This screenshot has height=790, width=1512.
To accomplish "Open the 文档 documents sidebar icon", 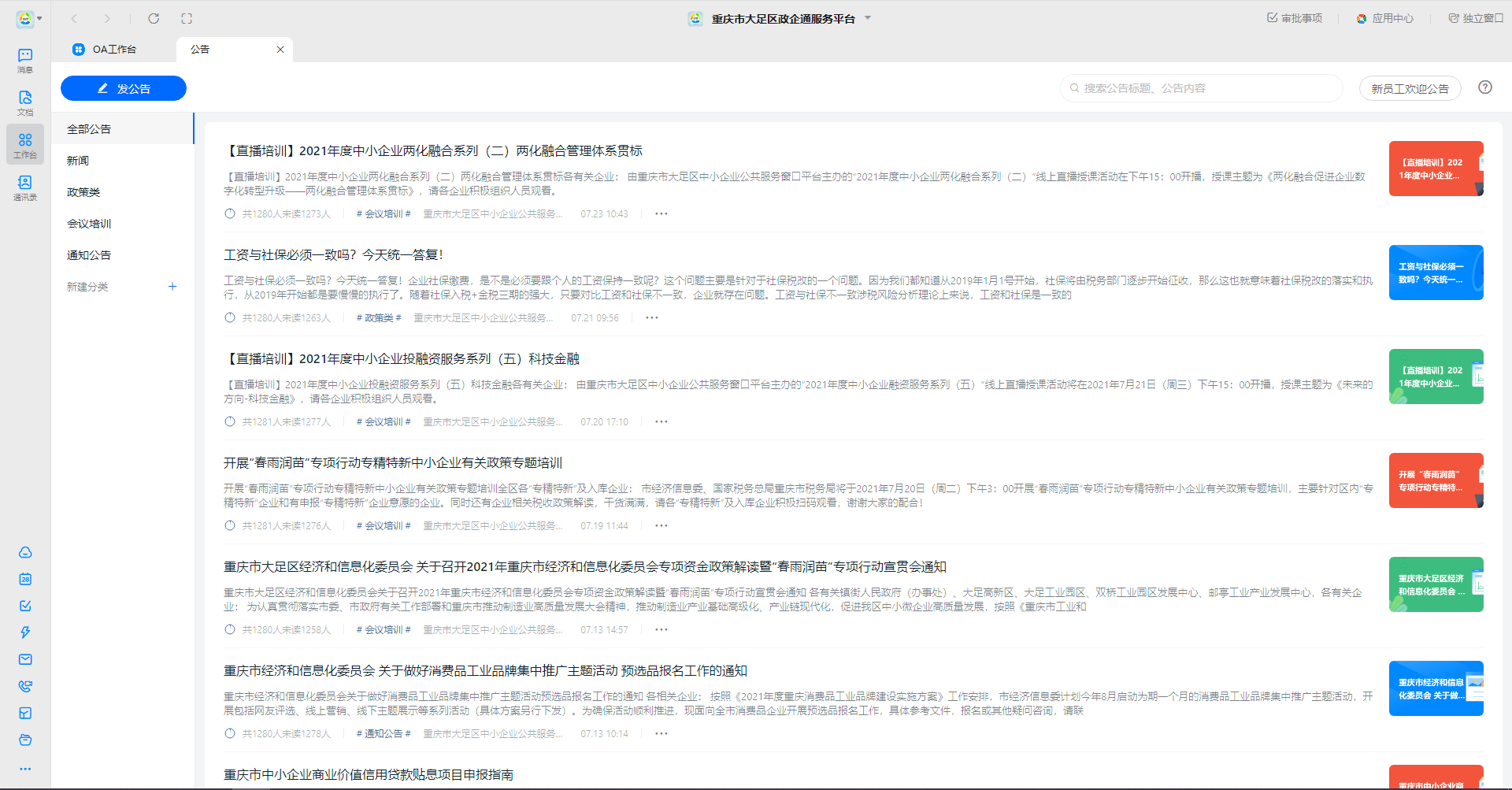I will coord(25,102).
